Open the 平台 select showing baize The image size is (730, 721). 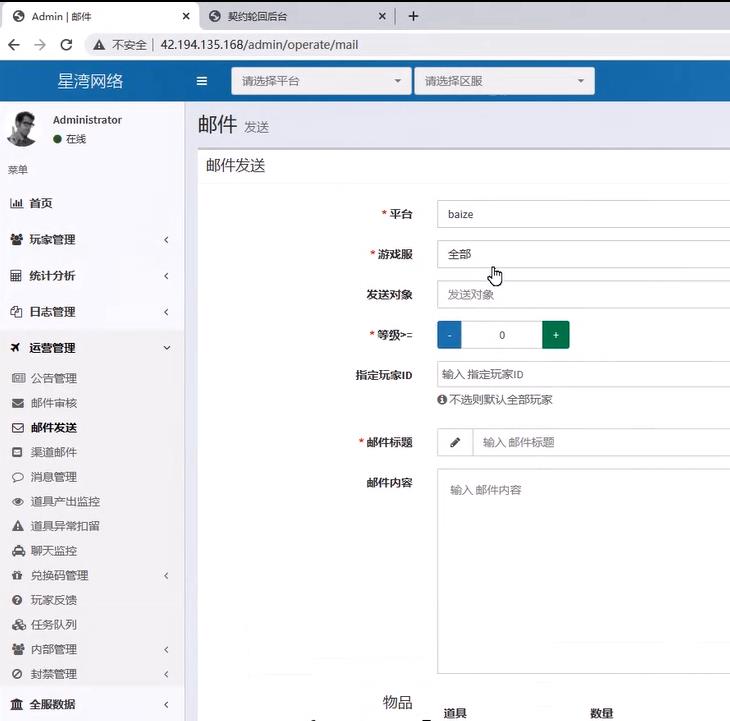pyautogui.click(x=583, y=214)
